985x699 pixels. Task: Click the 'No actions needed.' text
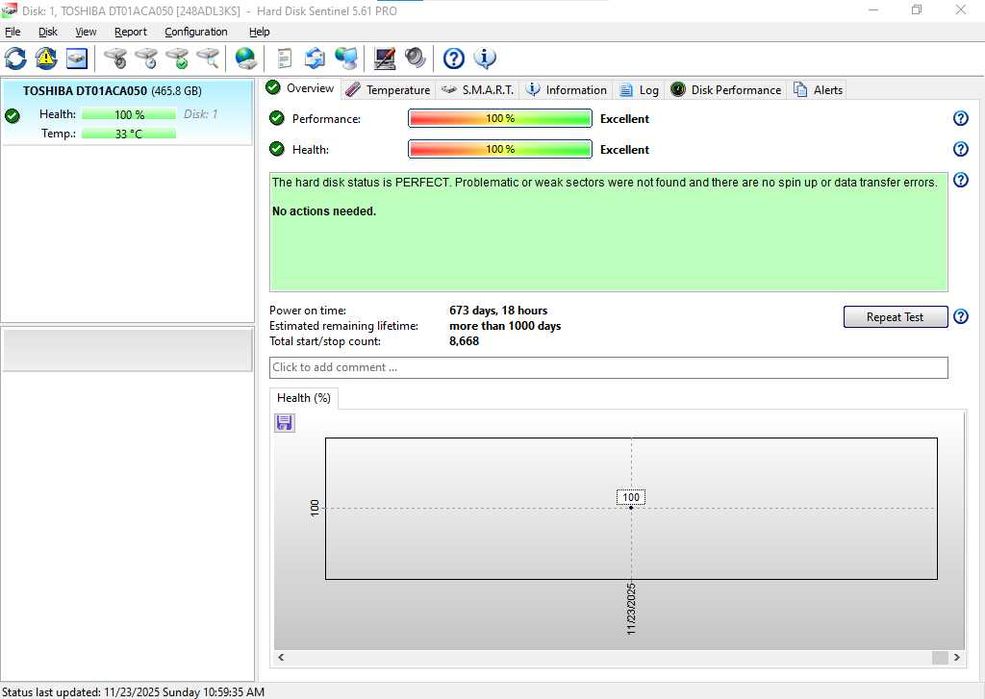click(324, 212)
